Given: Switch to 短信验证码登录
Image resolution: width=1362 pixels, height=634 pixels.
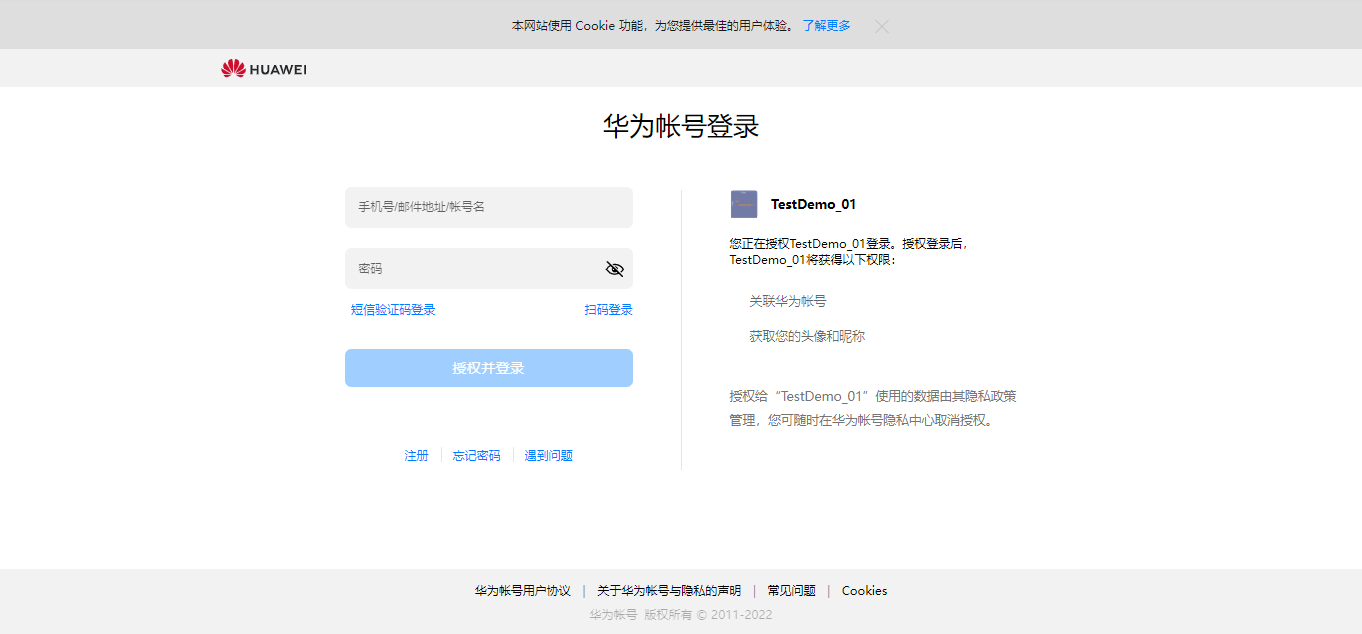Looking at the screenshot, I should coord(393,310).
